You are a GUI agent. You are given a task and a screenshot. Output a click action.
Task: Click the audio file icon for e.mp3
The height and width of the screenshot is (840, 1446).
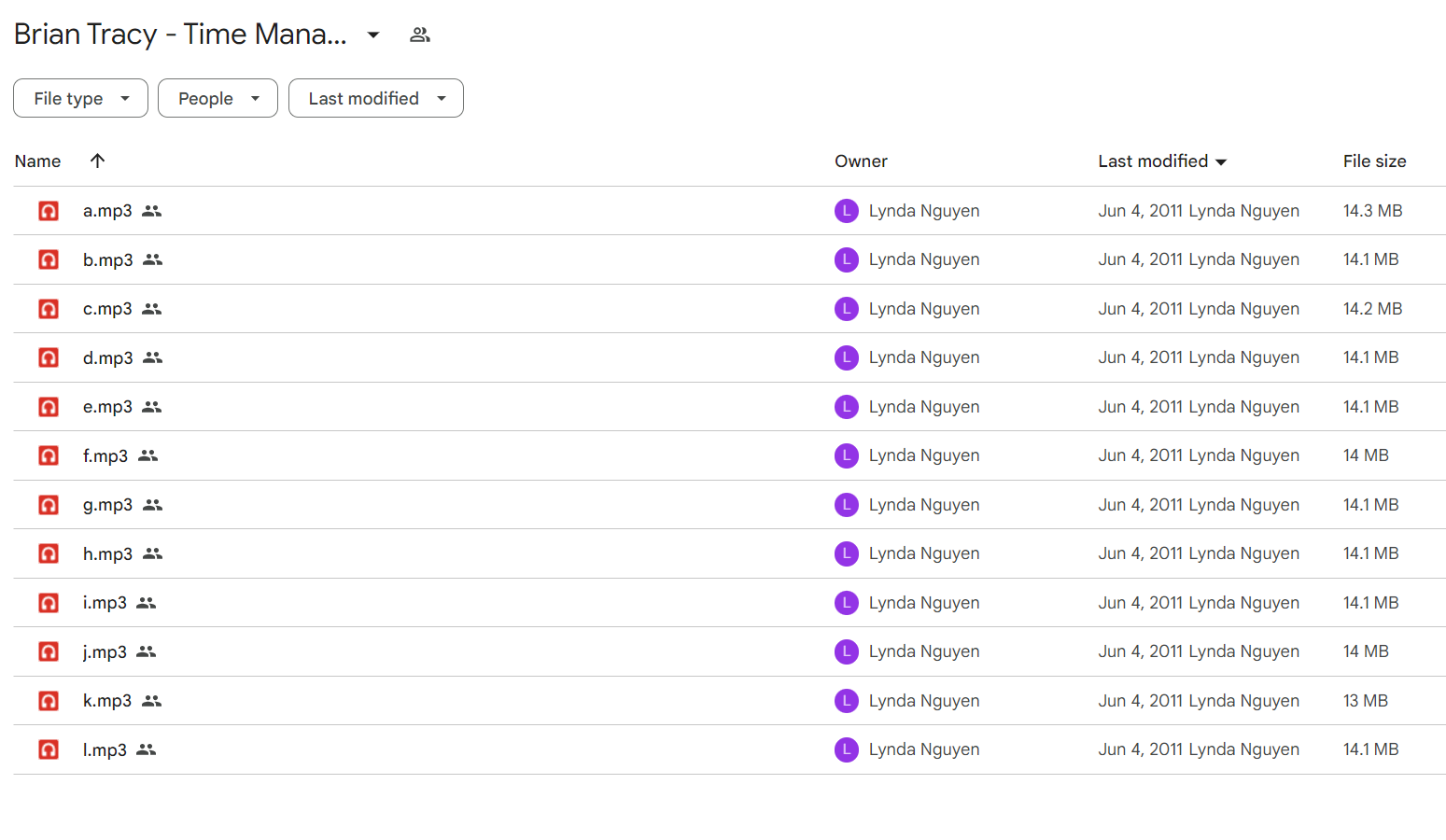tap(49, 407)
